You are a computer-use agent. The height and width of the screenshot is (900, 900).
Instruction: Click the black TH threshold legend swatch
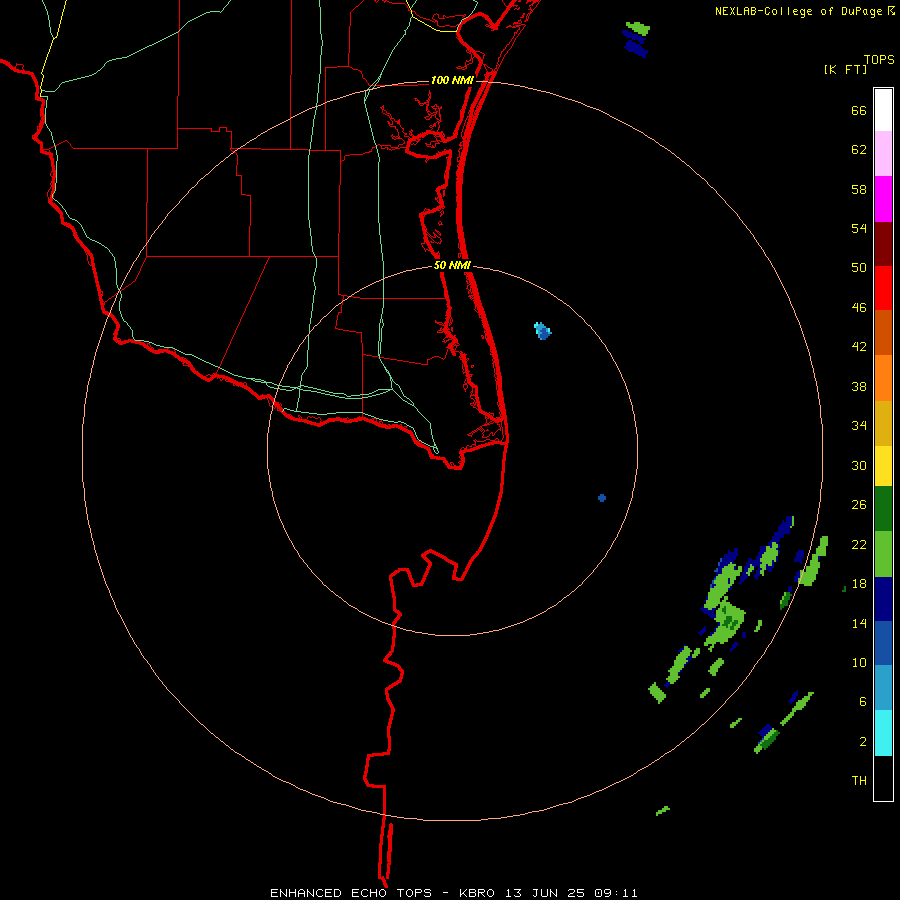[x=883, y=778]
